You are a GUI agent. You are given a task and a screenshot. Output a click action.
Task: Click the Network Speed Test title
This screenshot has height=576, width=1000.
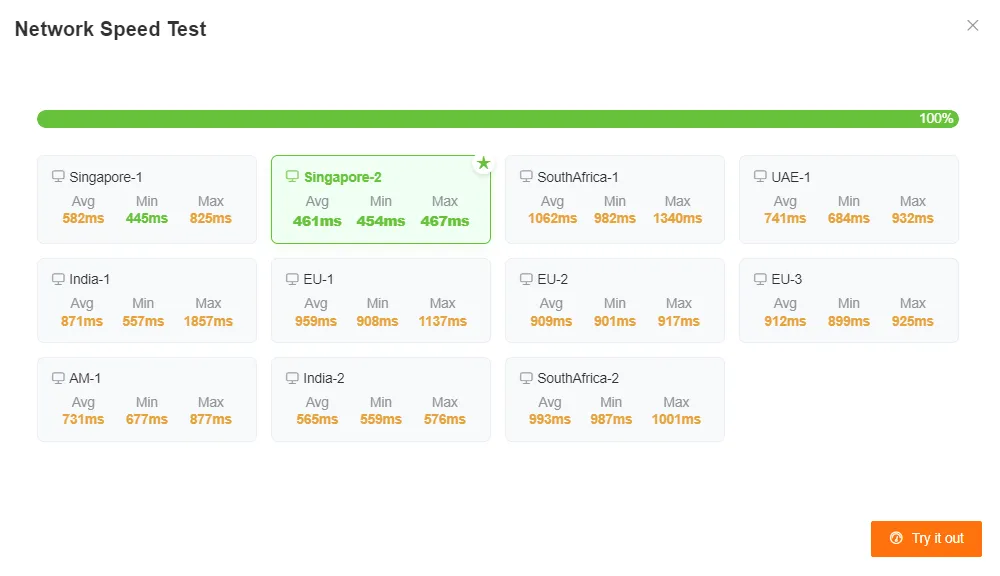[x=110, y=29]
